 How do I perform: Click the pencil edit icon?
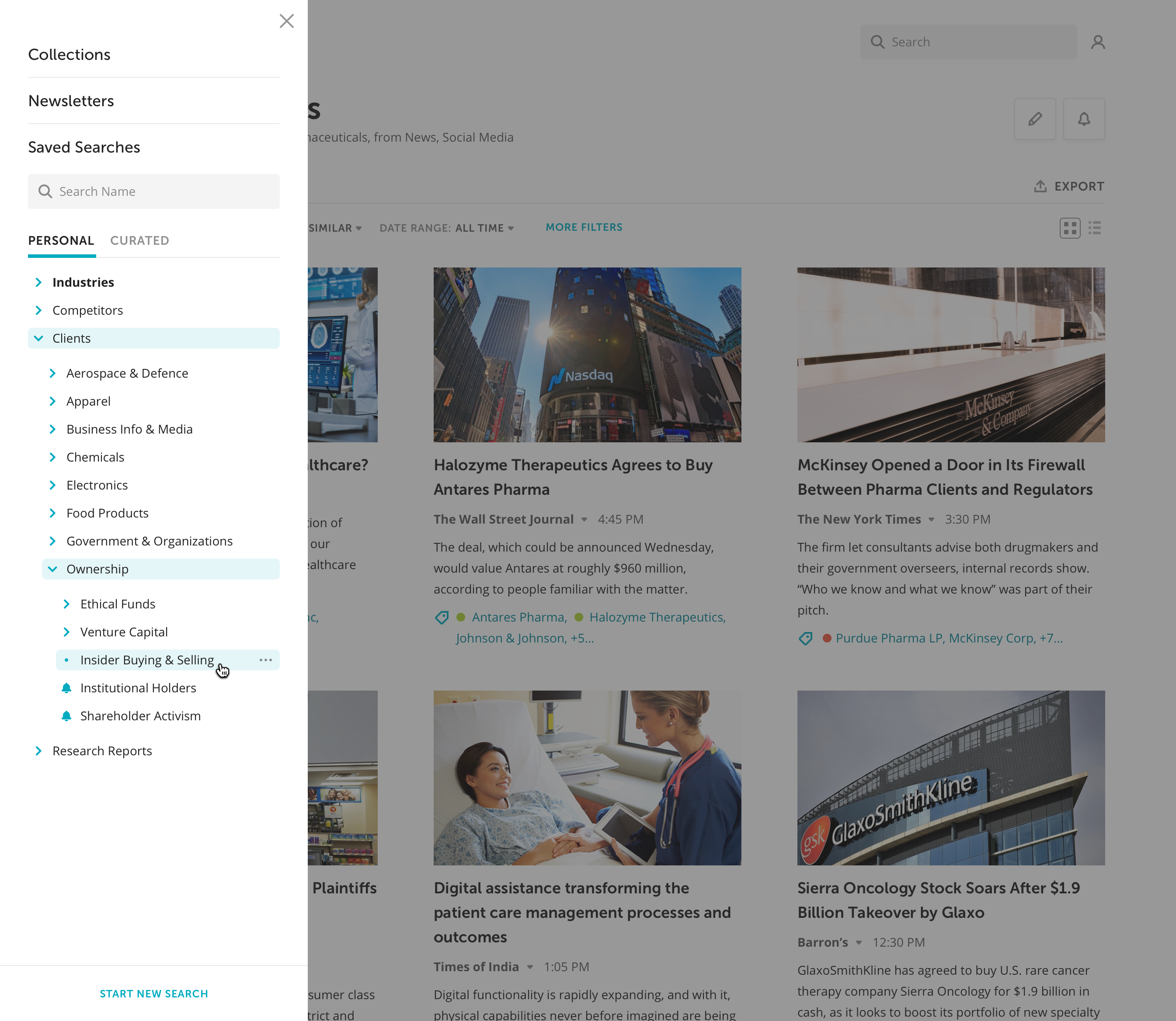[x=1035, y=119]
